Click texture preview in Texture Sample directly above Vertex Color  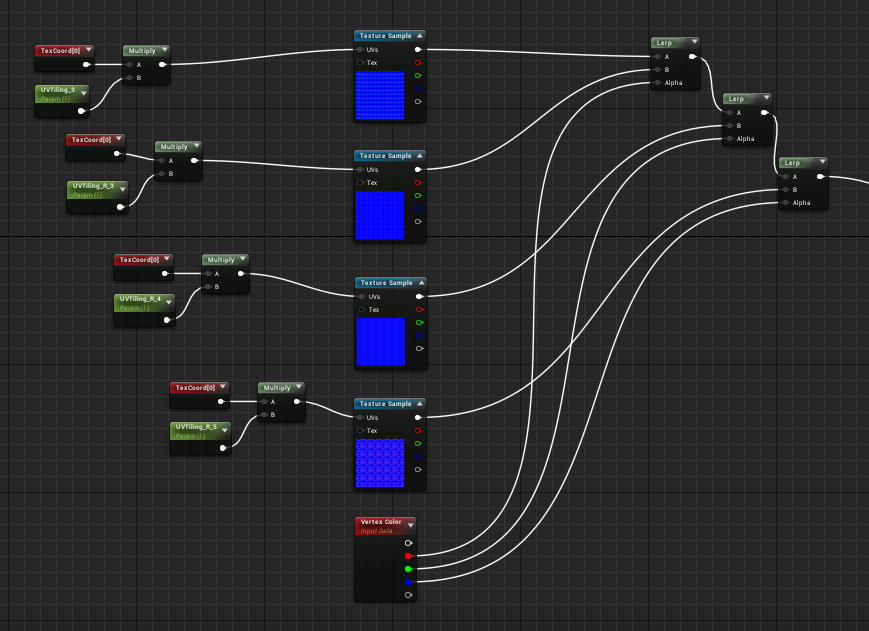(x=380, y=463)
